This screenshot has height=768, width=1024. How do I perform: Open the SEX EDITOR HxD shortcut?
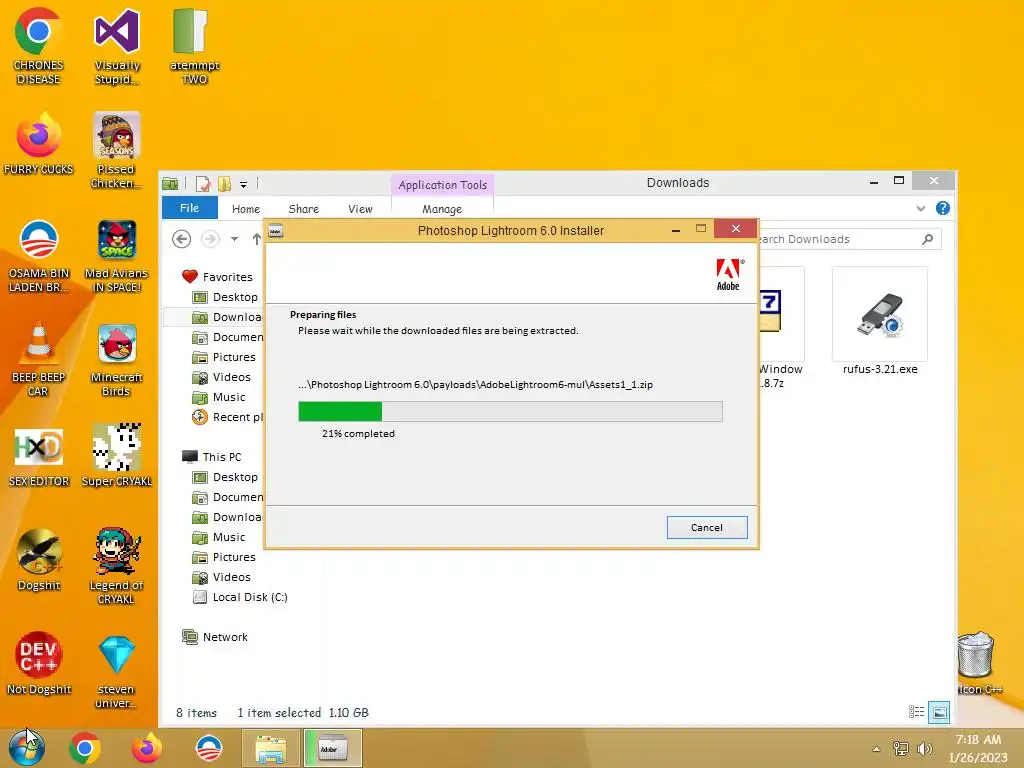pos(38,456)
